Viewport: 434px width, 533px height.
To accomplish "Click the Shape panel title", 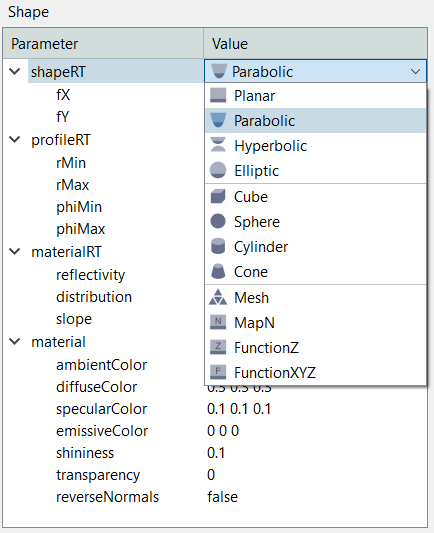I will (x=29, y=12).
